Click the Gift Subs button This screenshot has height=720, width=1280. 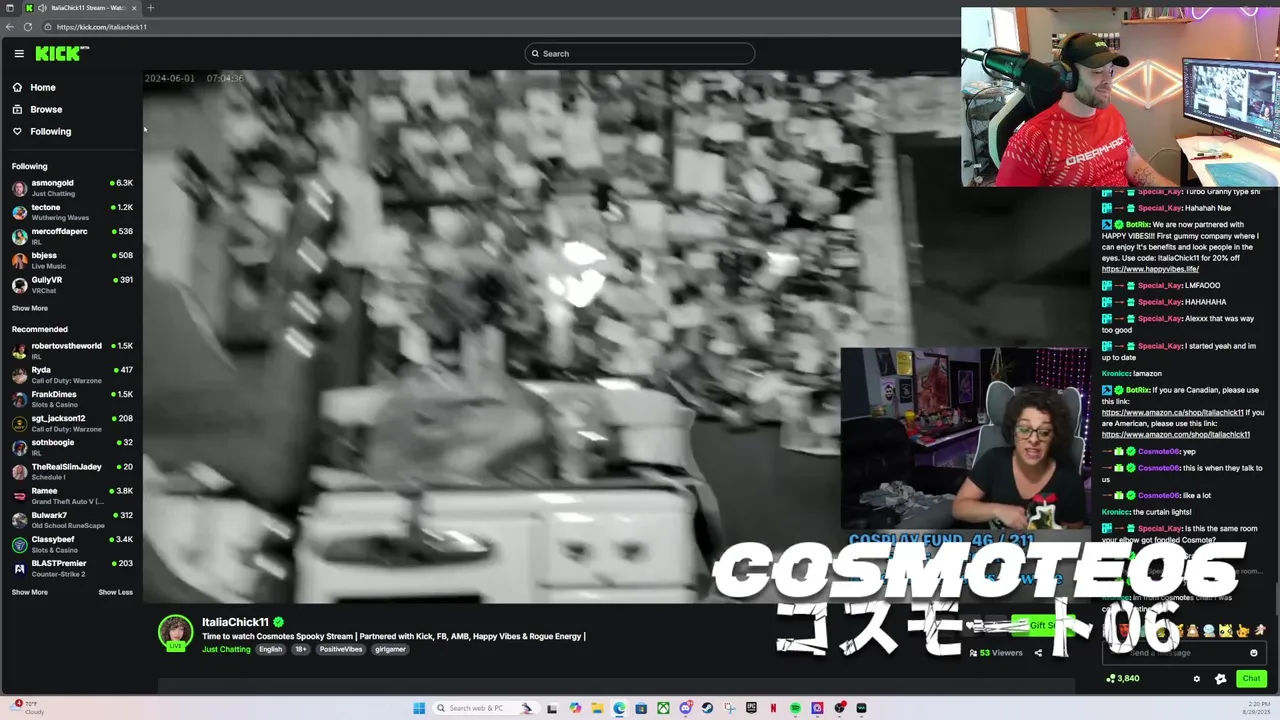pyautogui.click(x=1043, y=626)
